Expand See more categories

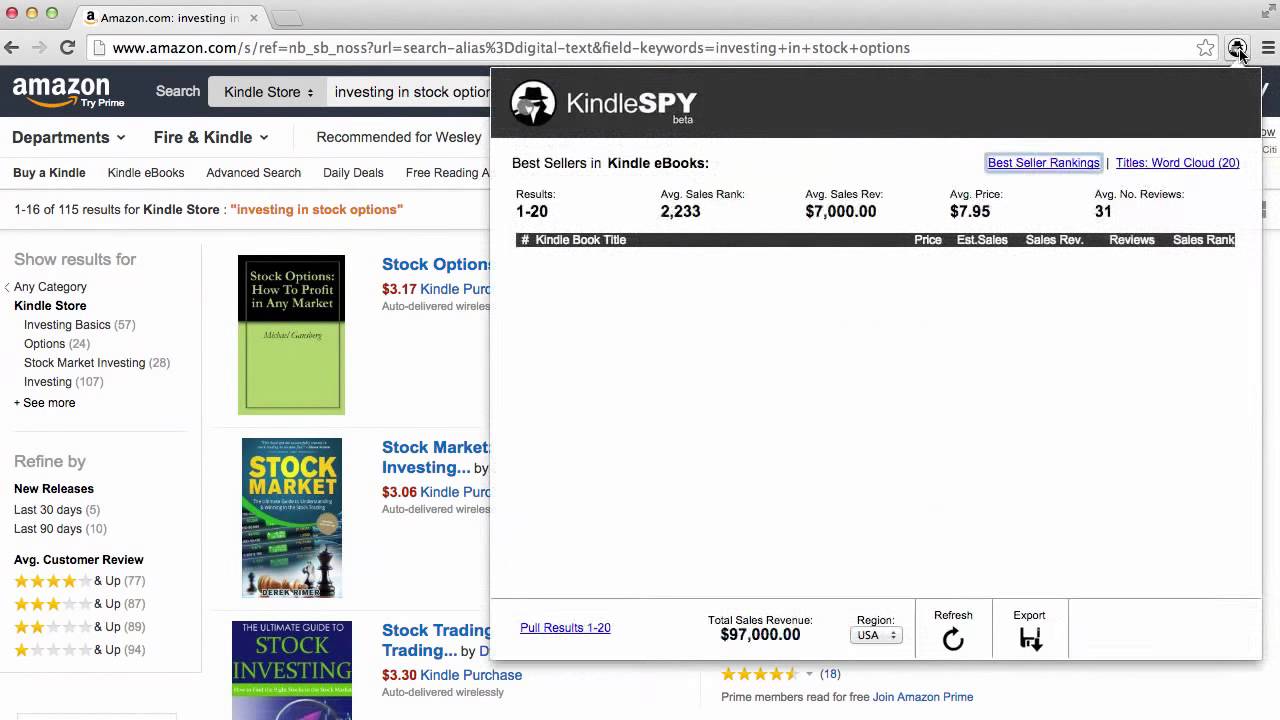[x=44, y=403]
